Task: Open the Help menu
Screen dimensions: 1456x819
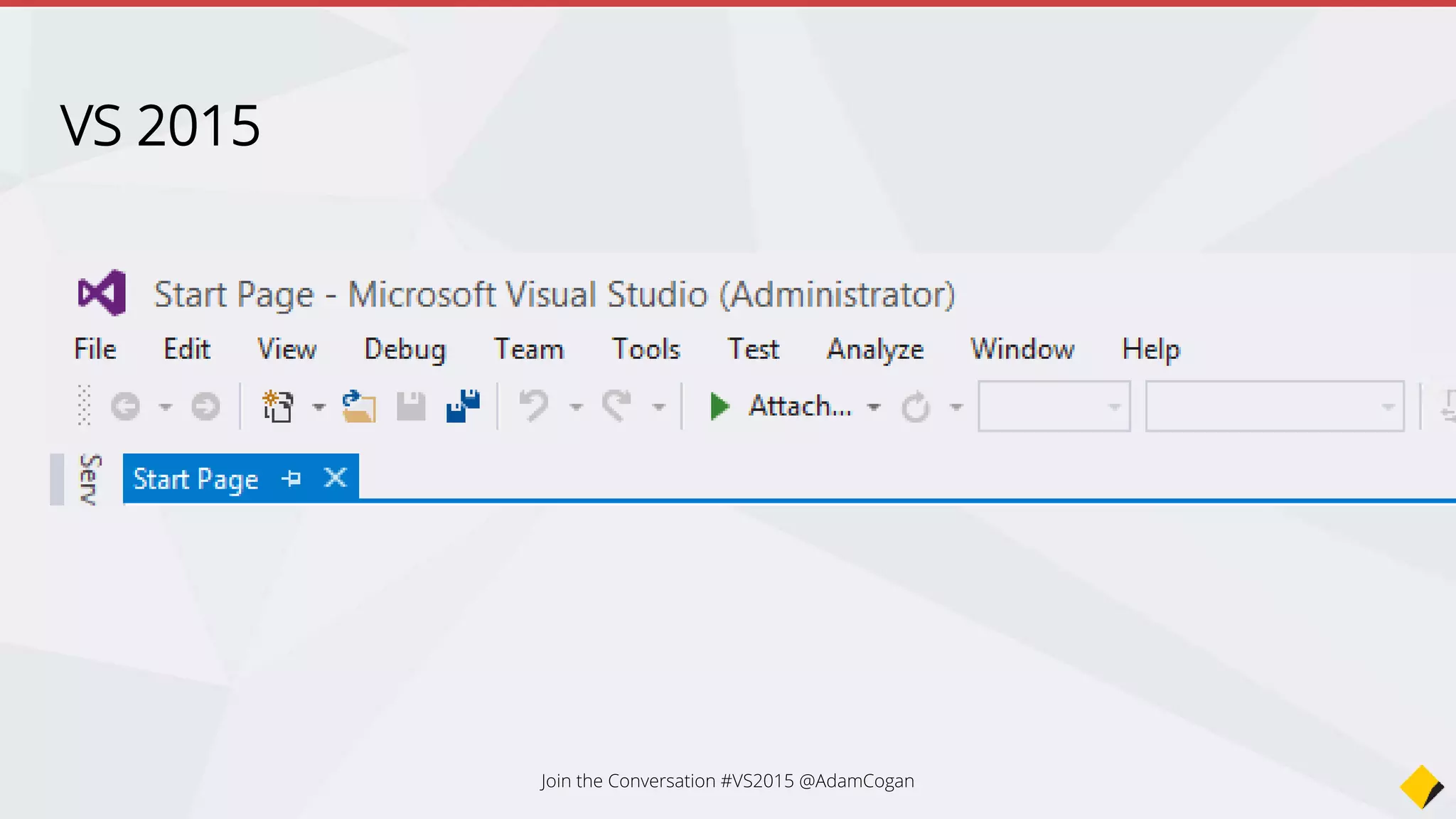Action: (x=1151, y=350)
